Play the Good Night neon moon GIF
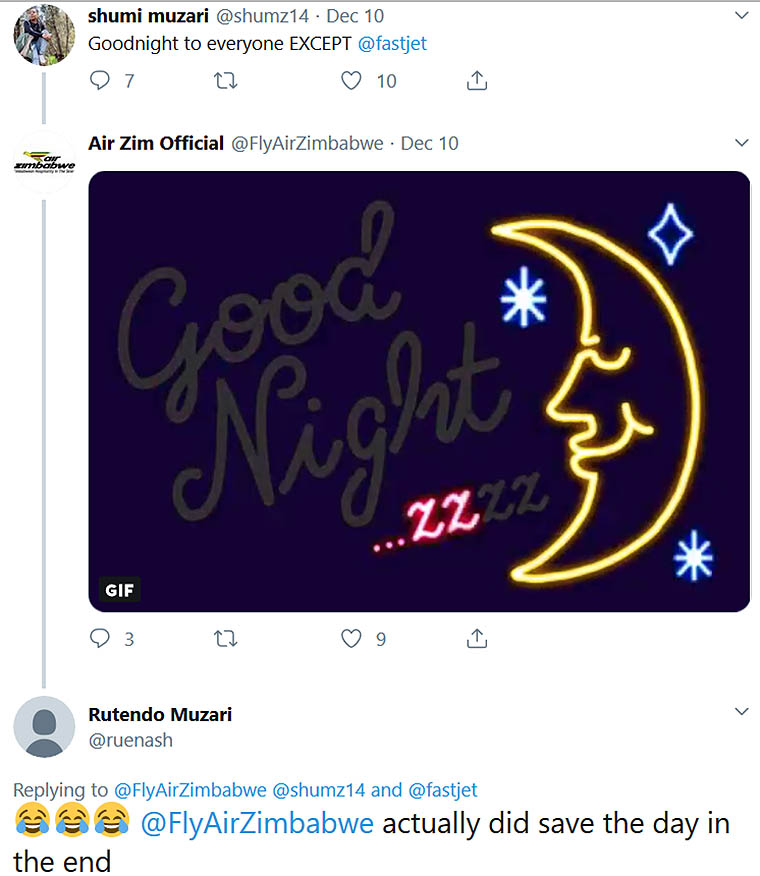Viewport: 760px width, 876px height. [x=419, y=391]
